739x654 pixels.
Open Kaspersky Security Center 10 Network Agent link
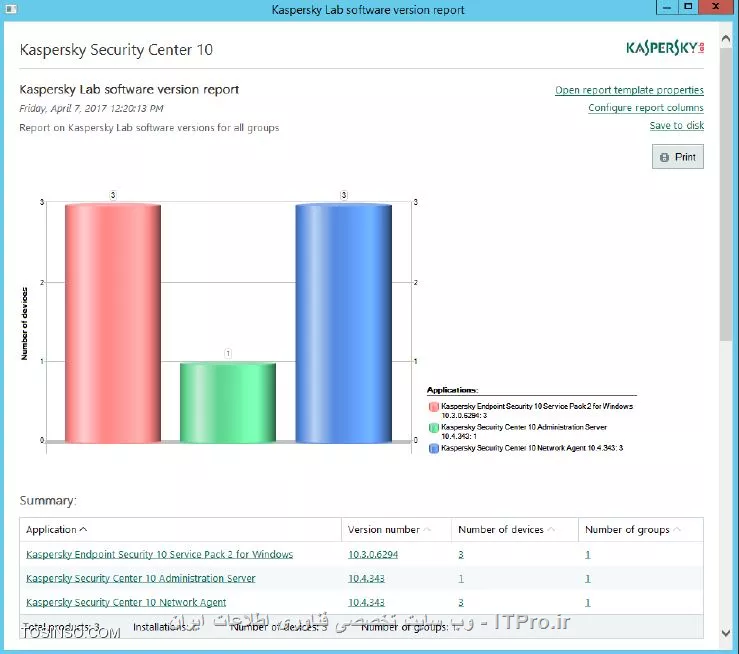(x=126, y=602)
